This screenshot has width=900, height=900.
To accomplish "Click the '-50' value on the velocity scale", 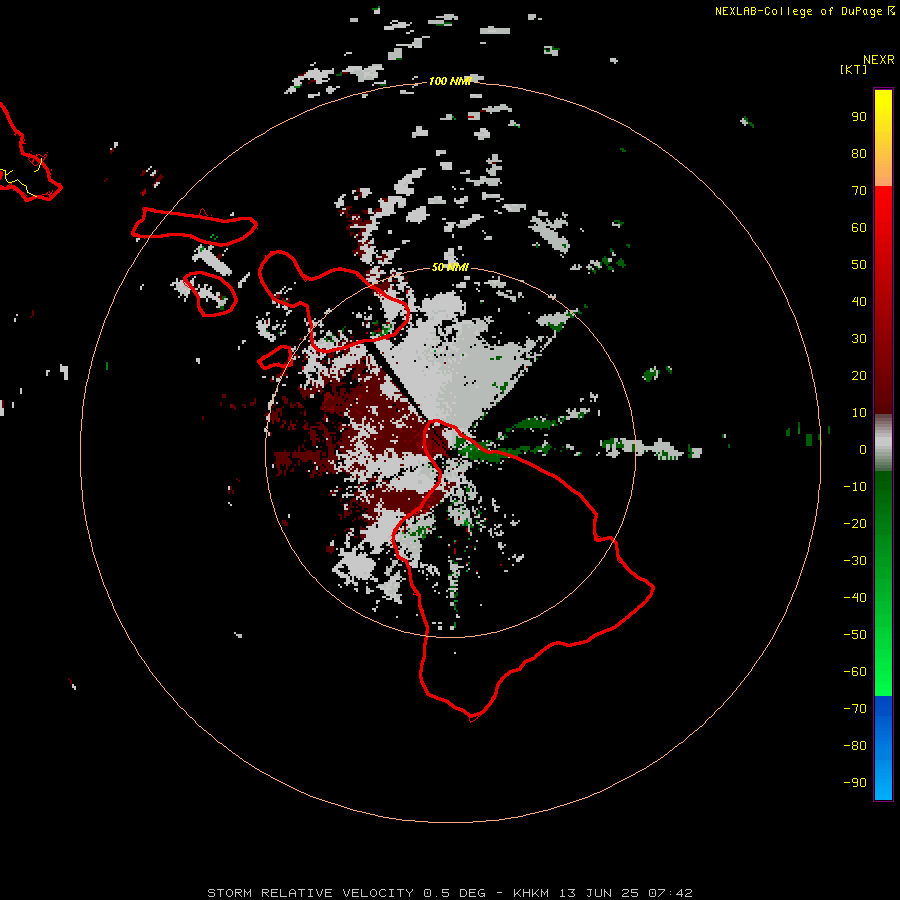I will (855, 635).
